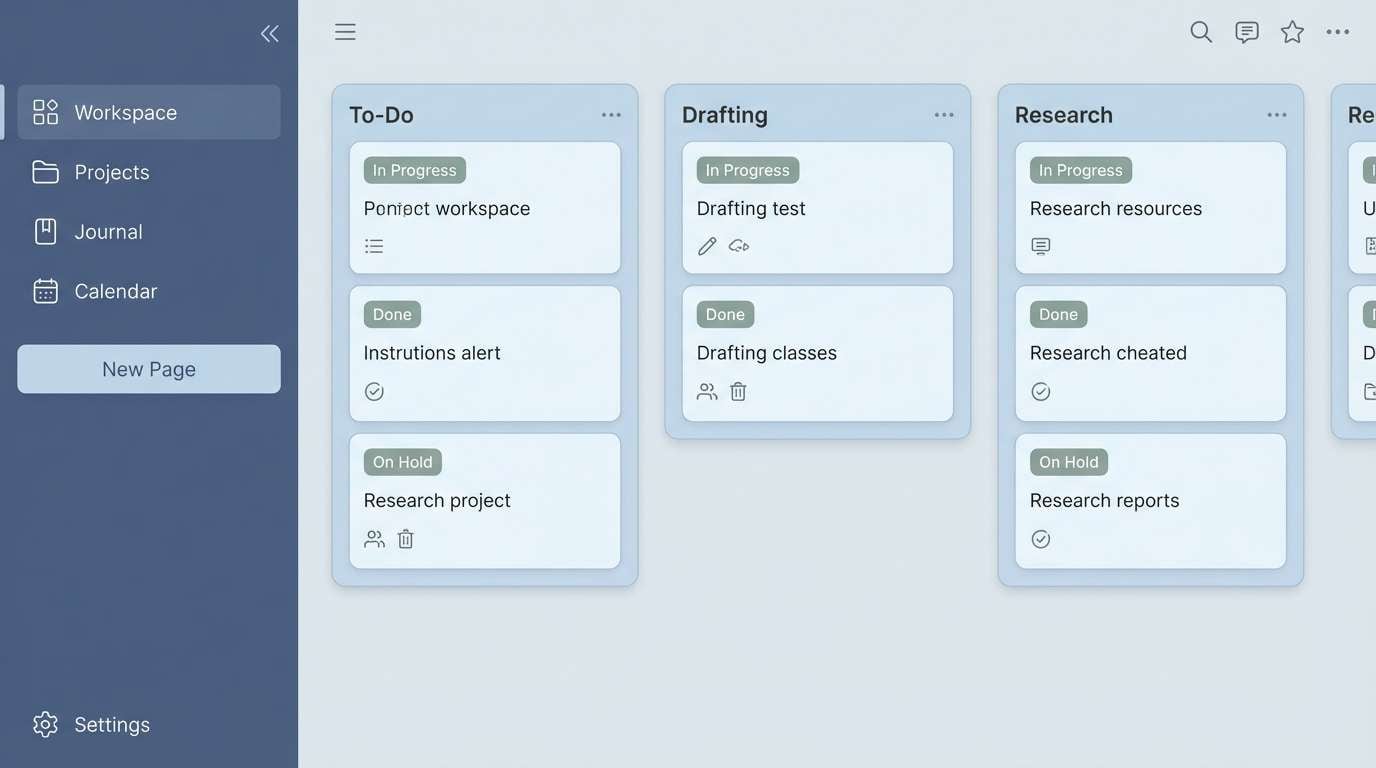Click the green In Progress badge on Drafting test

pos(747,169)
